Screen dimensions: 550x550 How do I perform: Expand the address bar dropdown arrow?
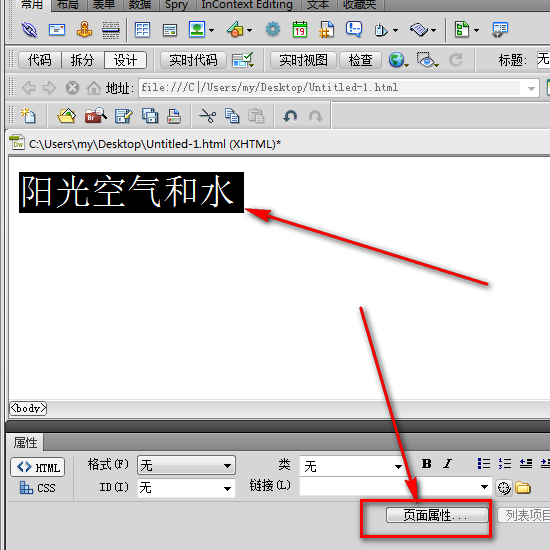point(531,88)
